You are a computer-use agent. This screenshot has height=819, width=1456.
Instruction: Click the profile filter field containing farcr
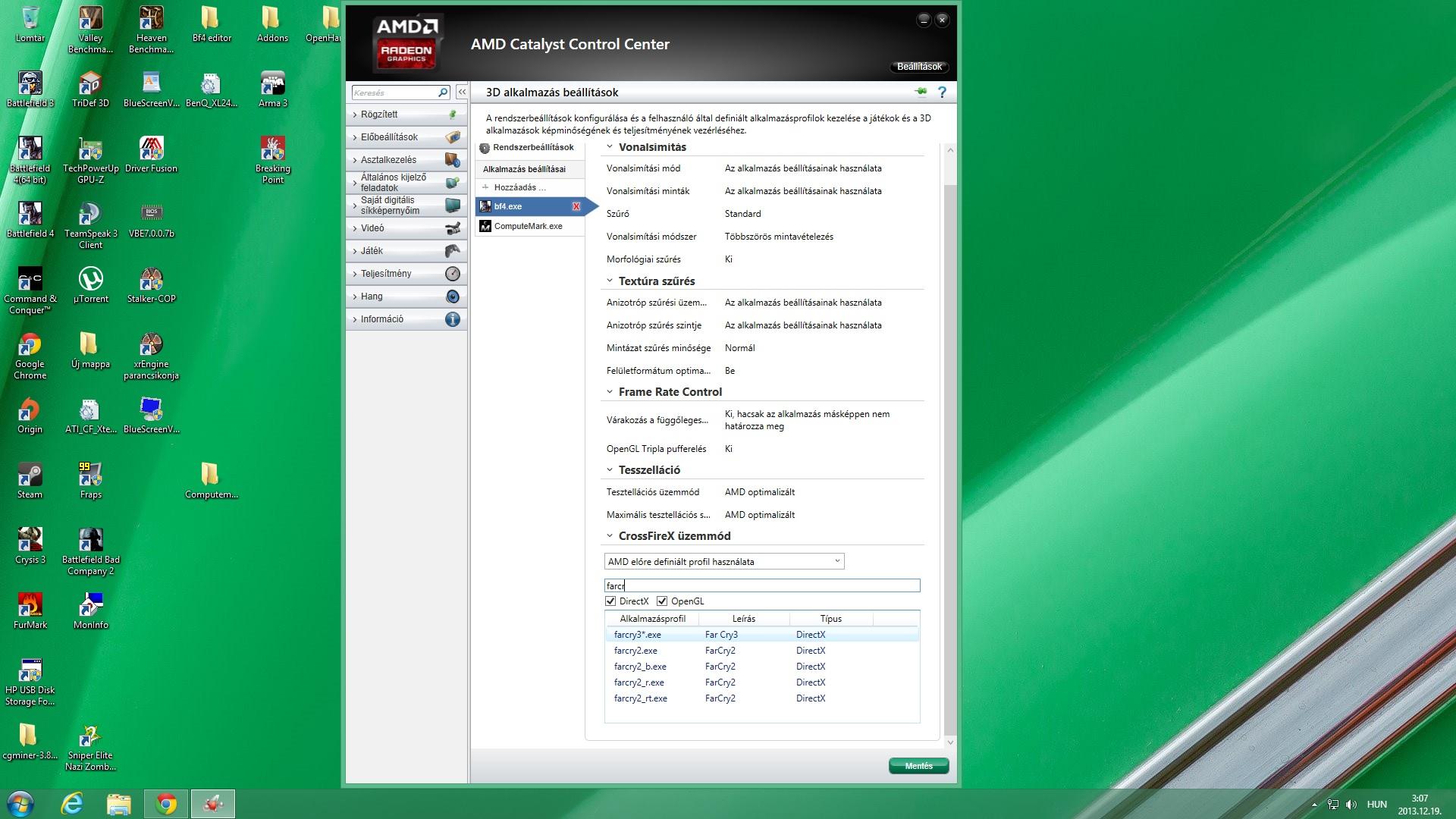(762, 585)
